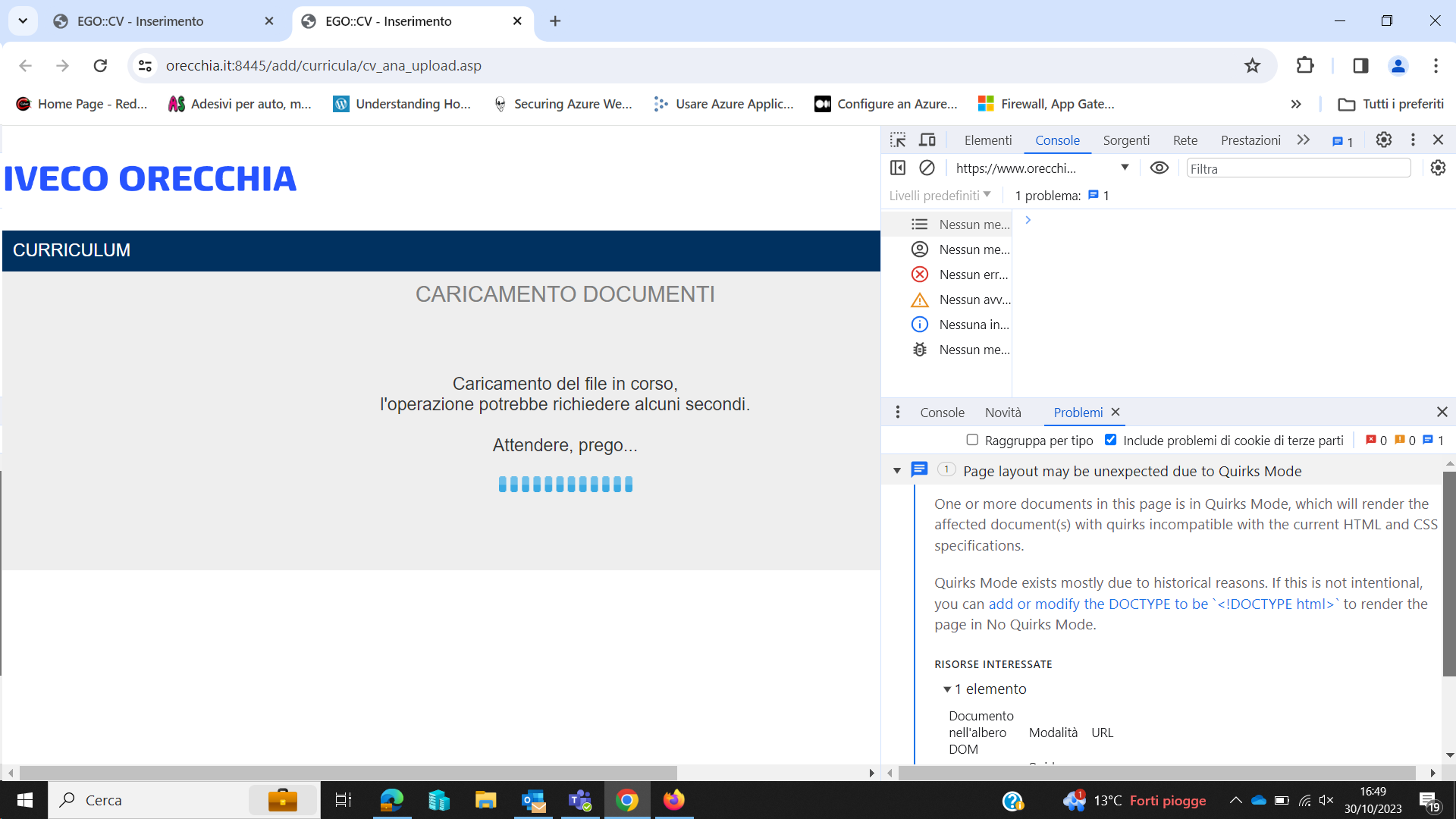Bookmark the page with the star button
This screenshot has height=819, width=1456.
tap(1252, 65)
